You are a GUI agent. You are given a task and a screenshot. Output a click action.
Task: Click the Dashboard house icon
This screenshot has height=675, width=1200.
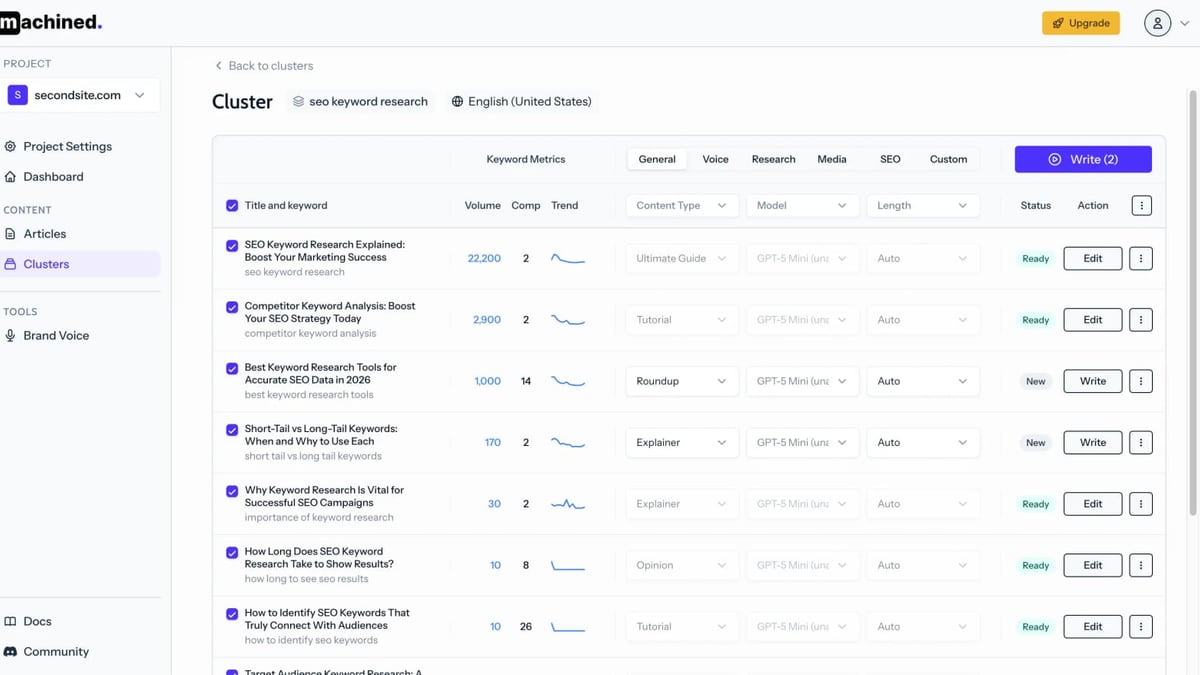click(11, 177)
